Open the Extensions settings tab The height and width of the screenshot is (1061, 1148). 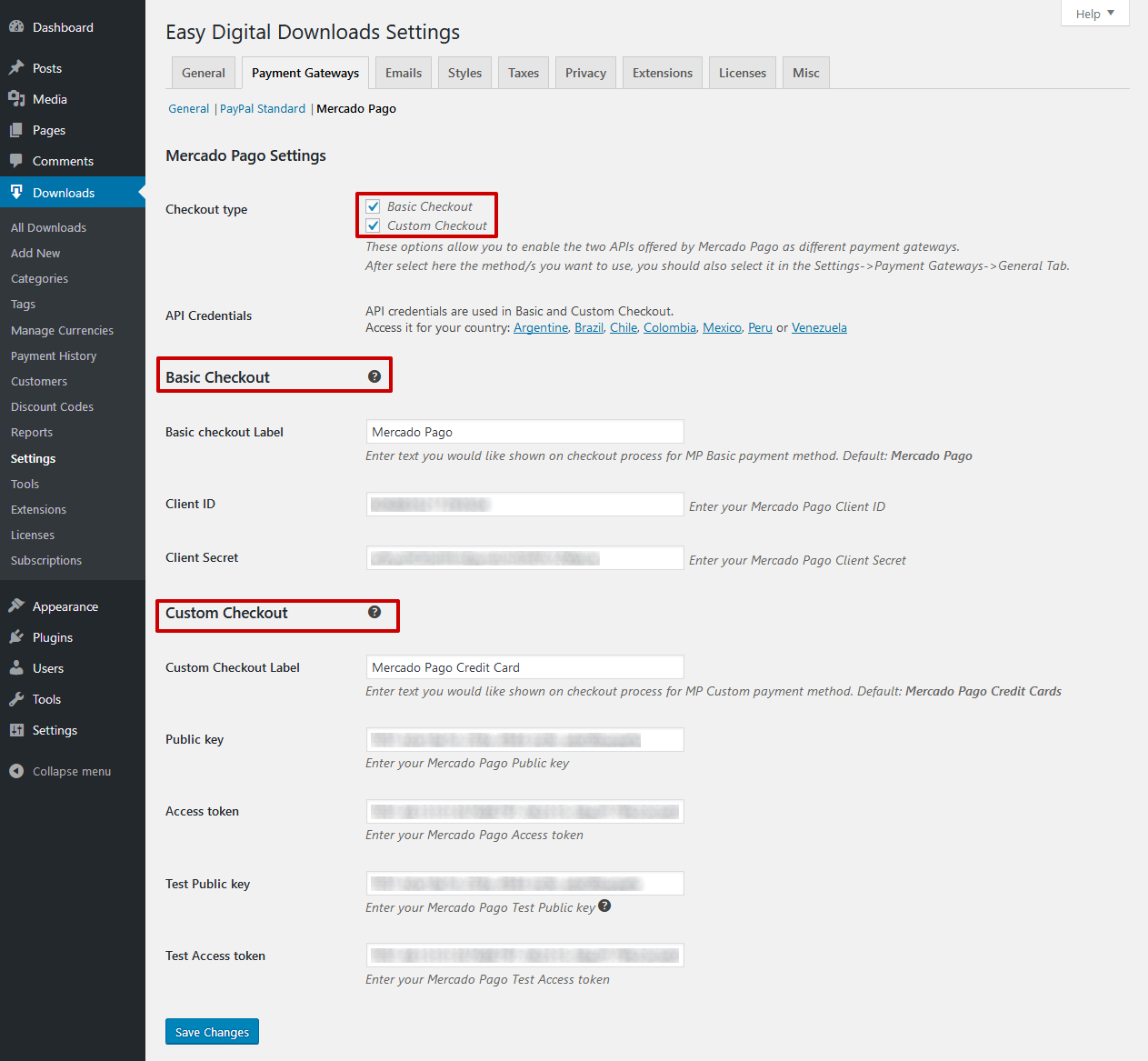coord(663,73)
